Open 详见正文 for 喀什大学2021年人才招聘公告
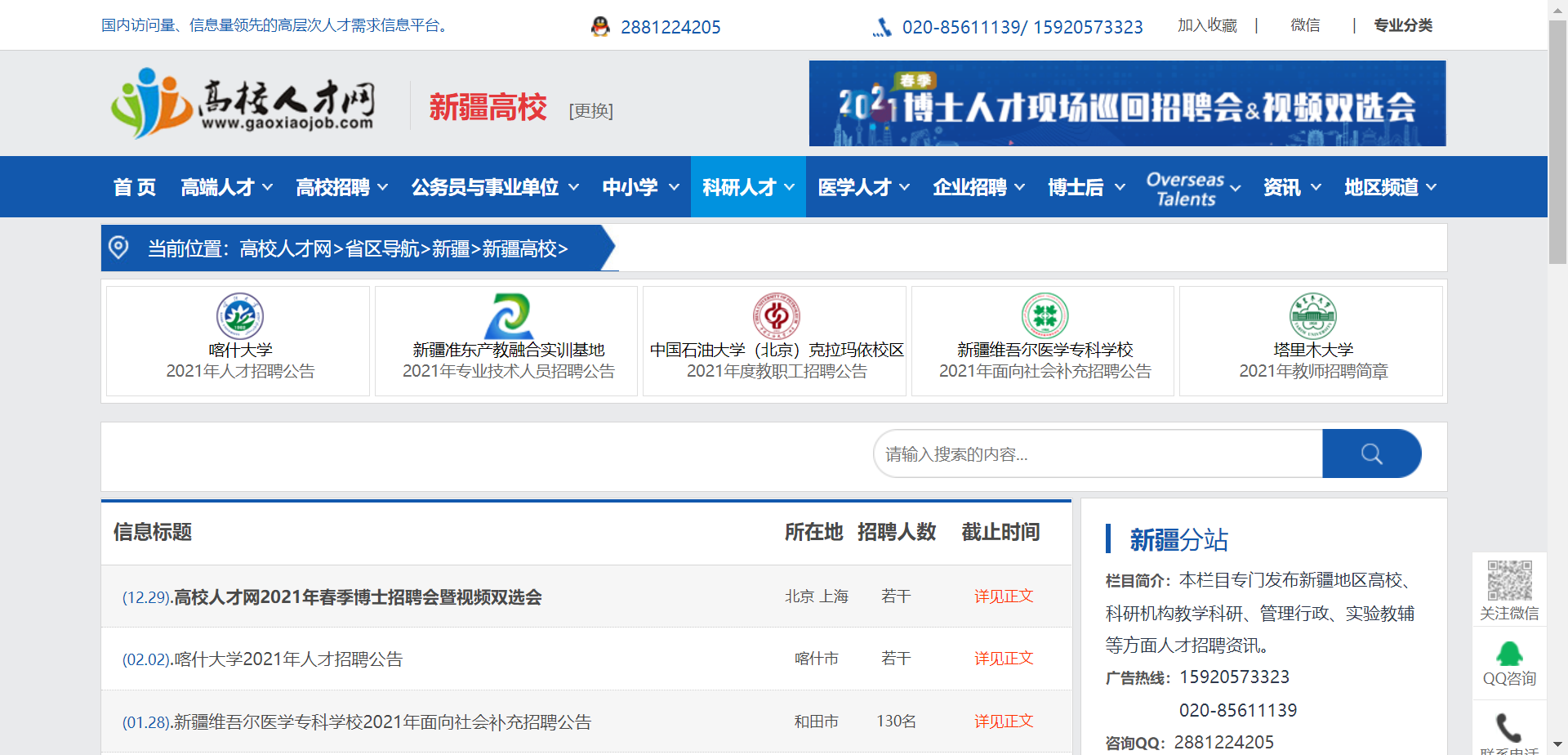The width and height of the screenshot is (1568, 755). tap(1003, 658)
